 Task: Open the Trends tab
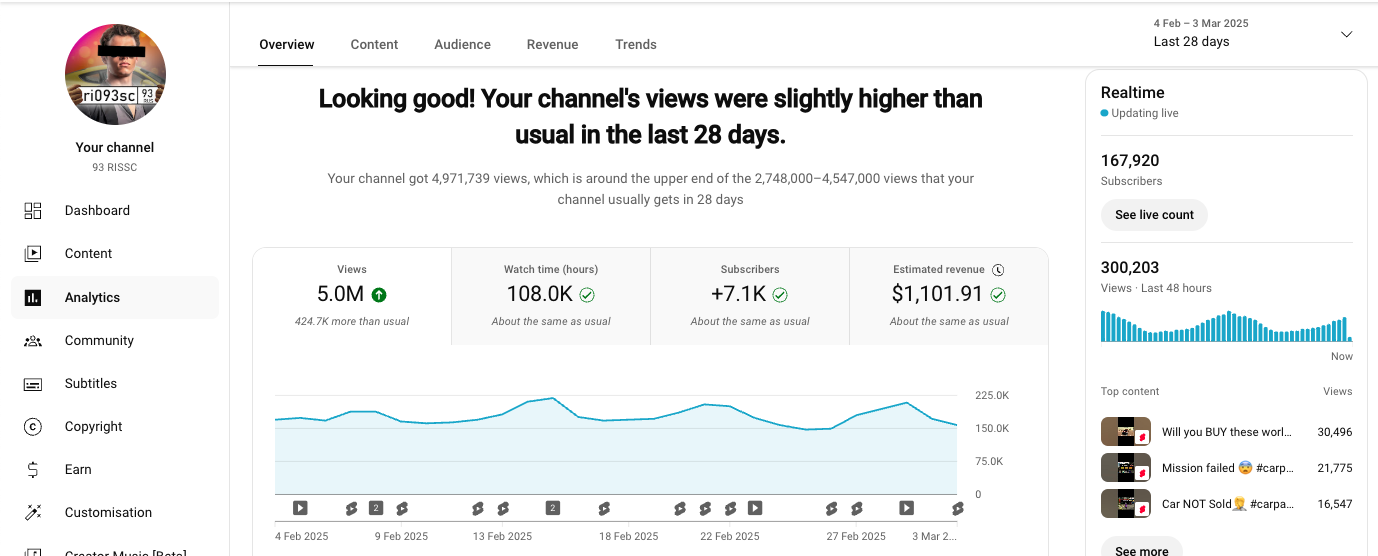coord(636,45)
